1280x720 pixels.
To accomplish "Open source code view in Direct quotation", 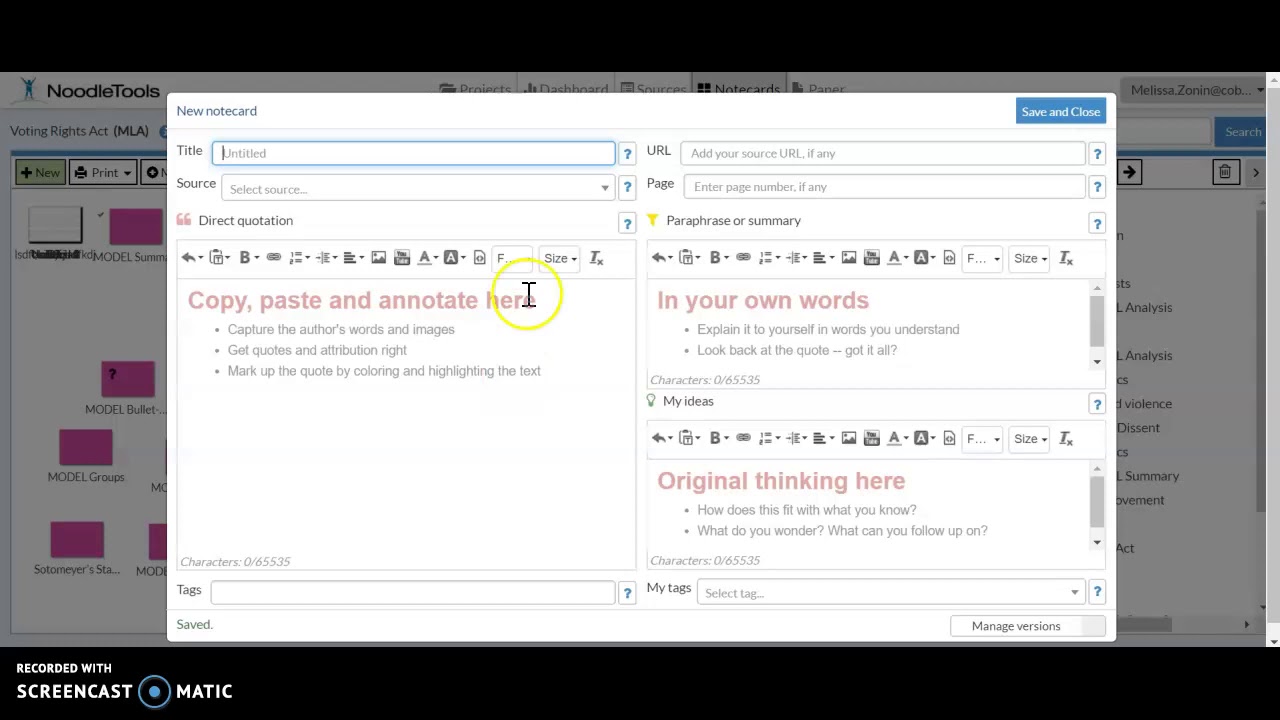I will tap(479, 258).
